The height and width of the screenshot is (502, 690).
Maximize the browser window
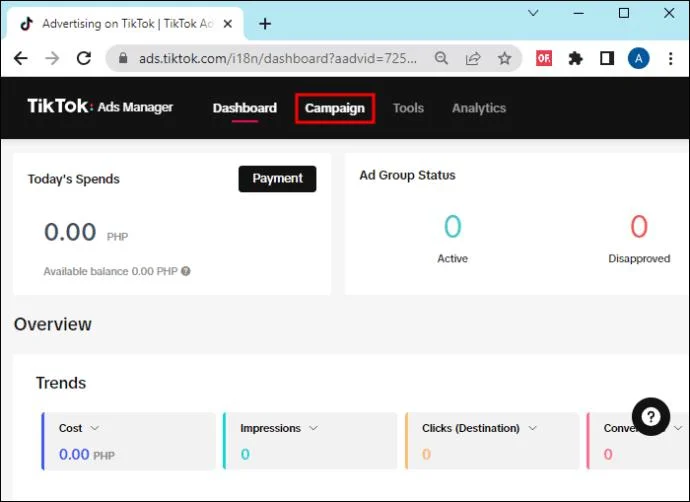[x=624, y=13]
